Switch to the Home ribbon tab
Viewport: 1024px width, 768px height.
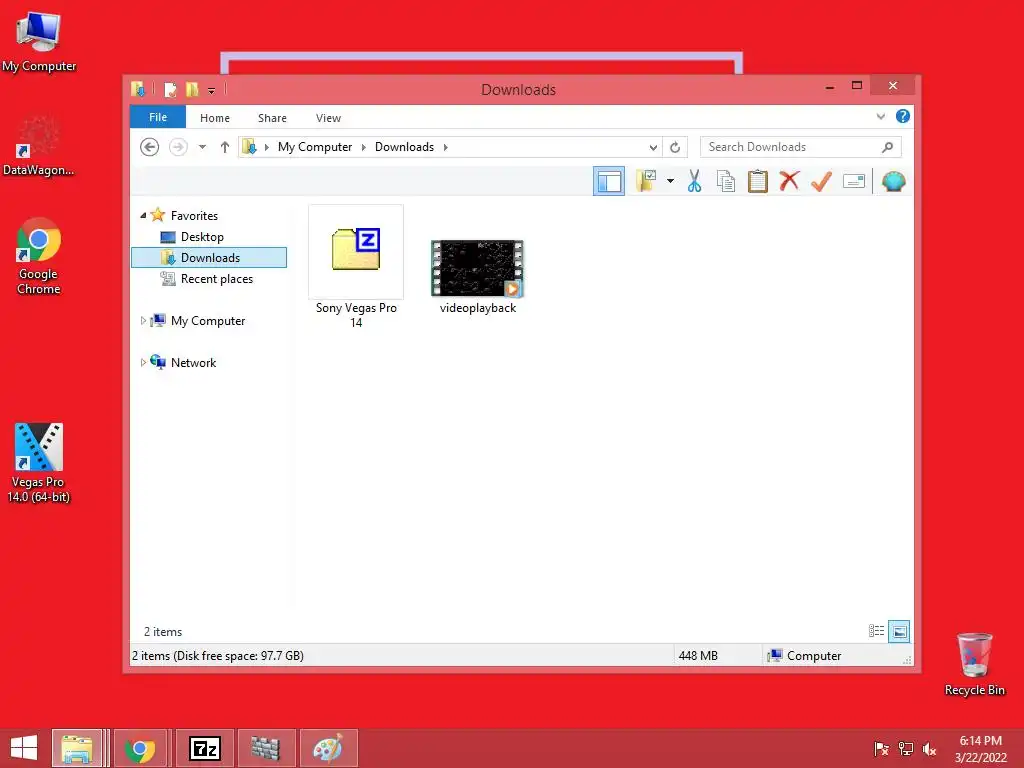point(215,118)
